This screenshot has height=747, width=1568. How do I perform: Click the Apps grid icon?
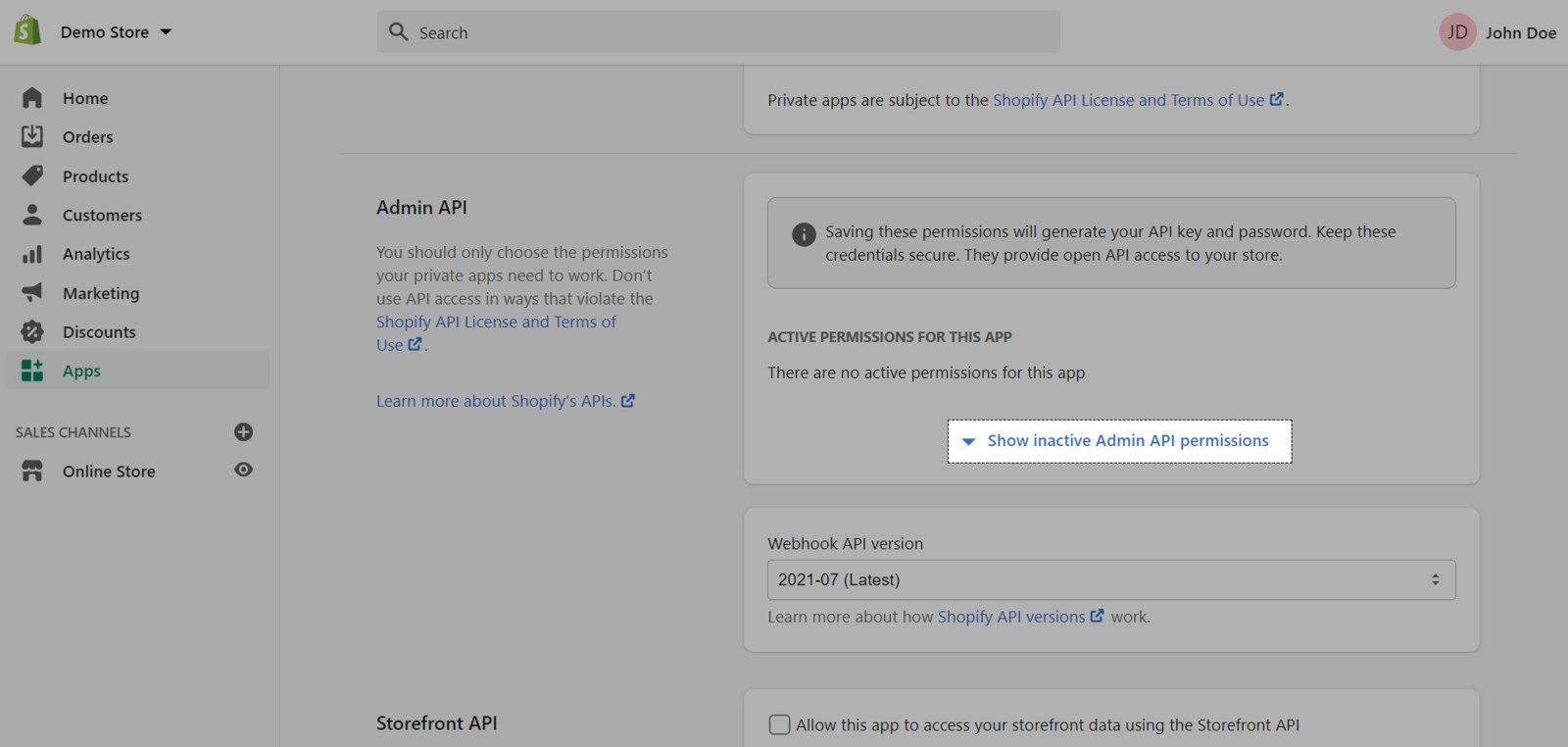(x=32, y=370)
